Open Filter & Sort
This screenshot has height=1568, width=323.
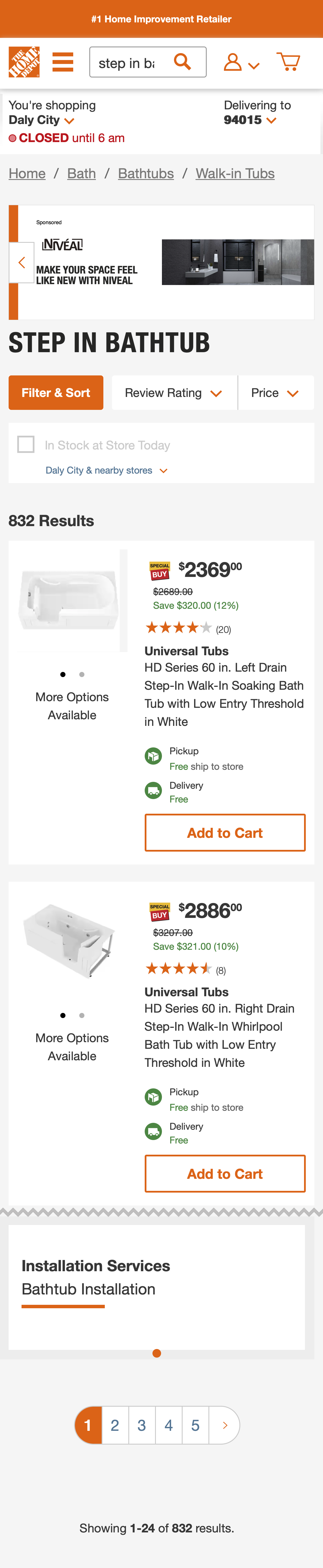[x=55, y=393]
